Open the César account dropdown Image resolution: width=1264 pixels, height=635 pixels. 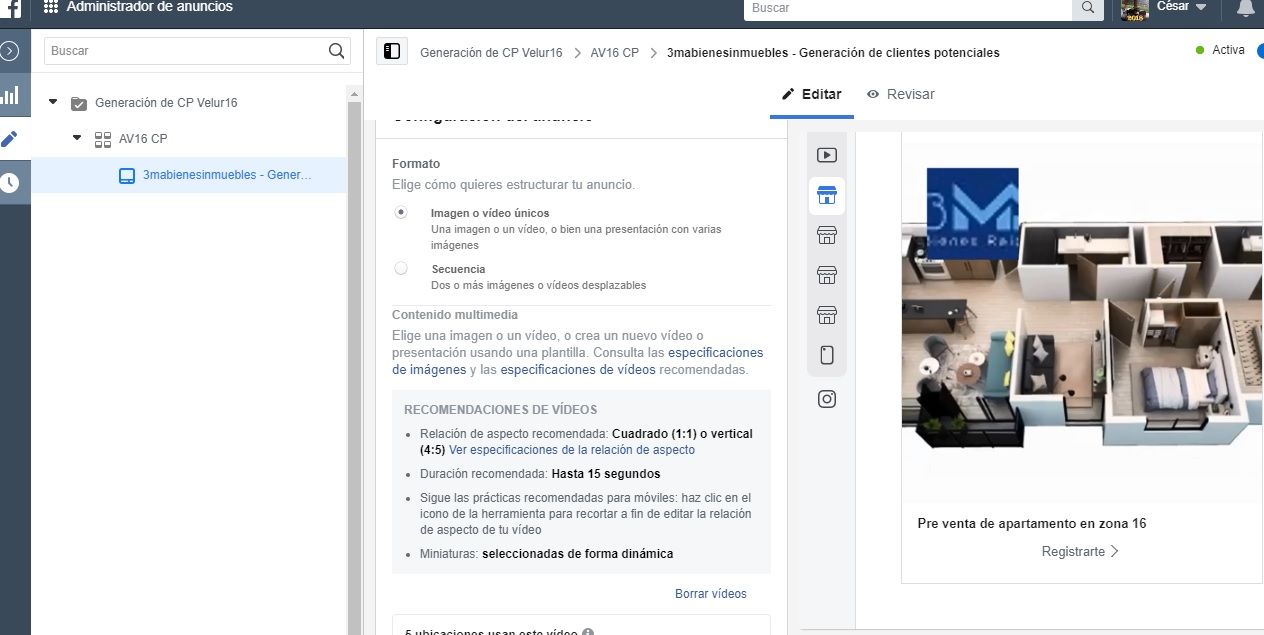pyautogui.click(x=1181, y=7)
